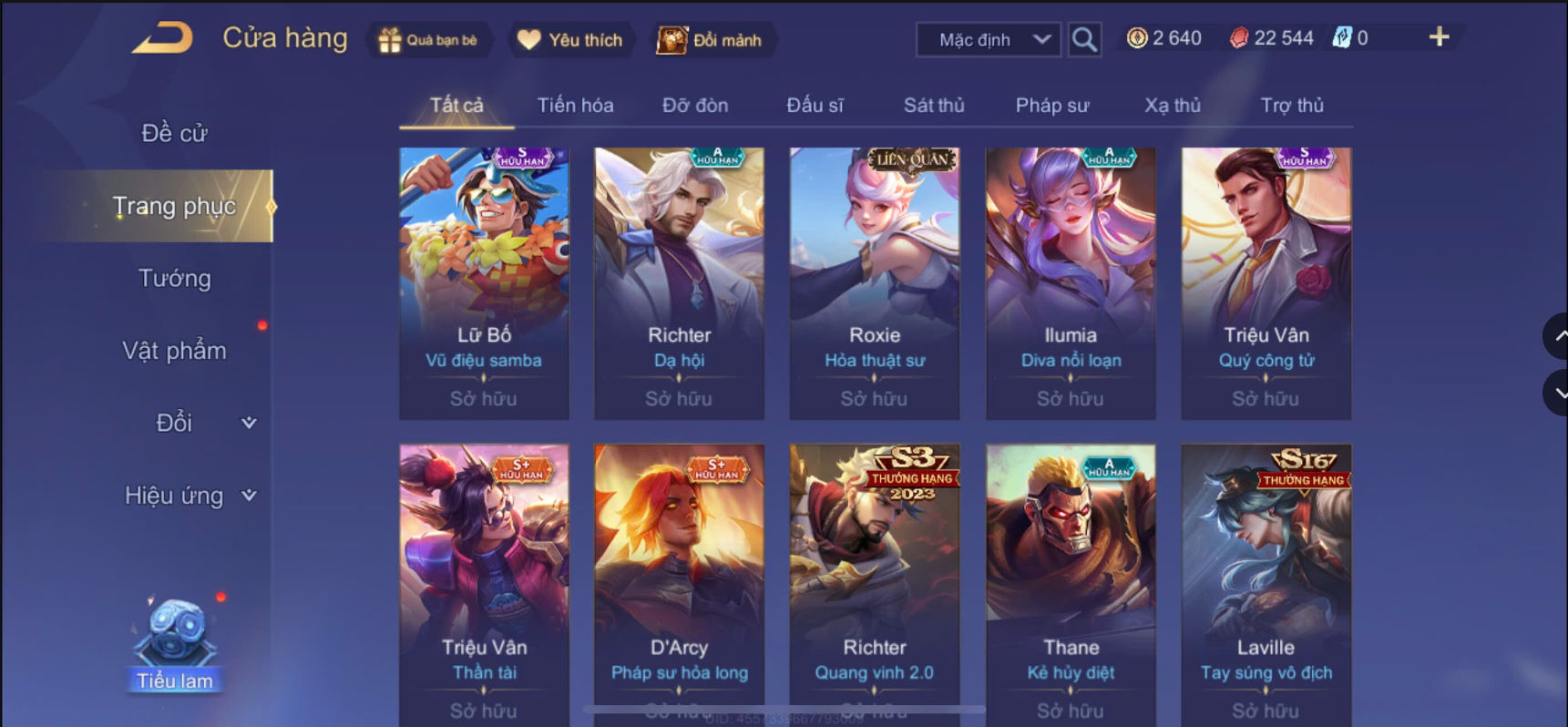
Task: Open the Yêu thích heart favorites
Action: pyautogui.click(x=570, y=40)
